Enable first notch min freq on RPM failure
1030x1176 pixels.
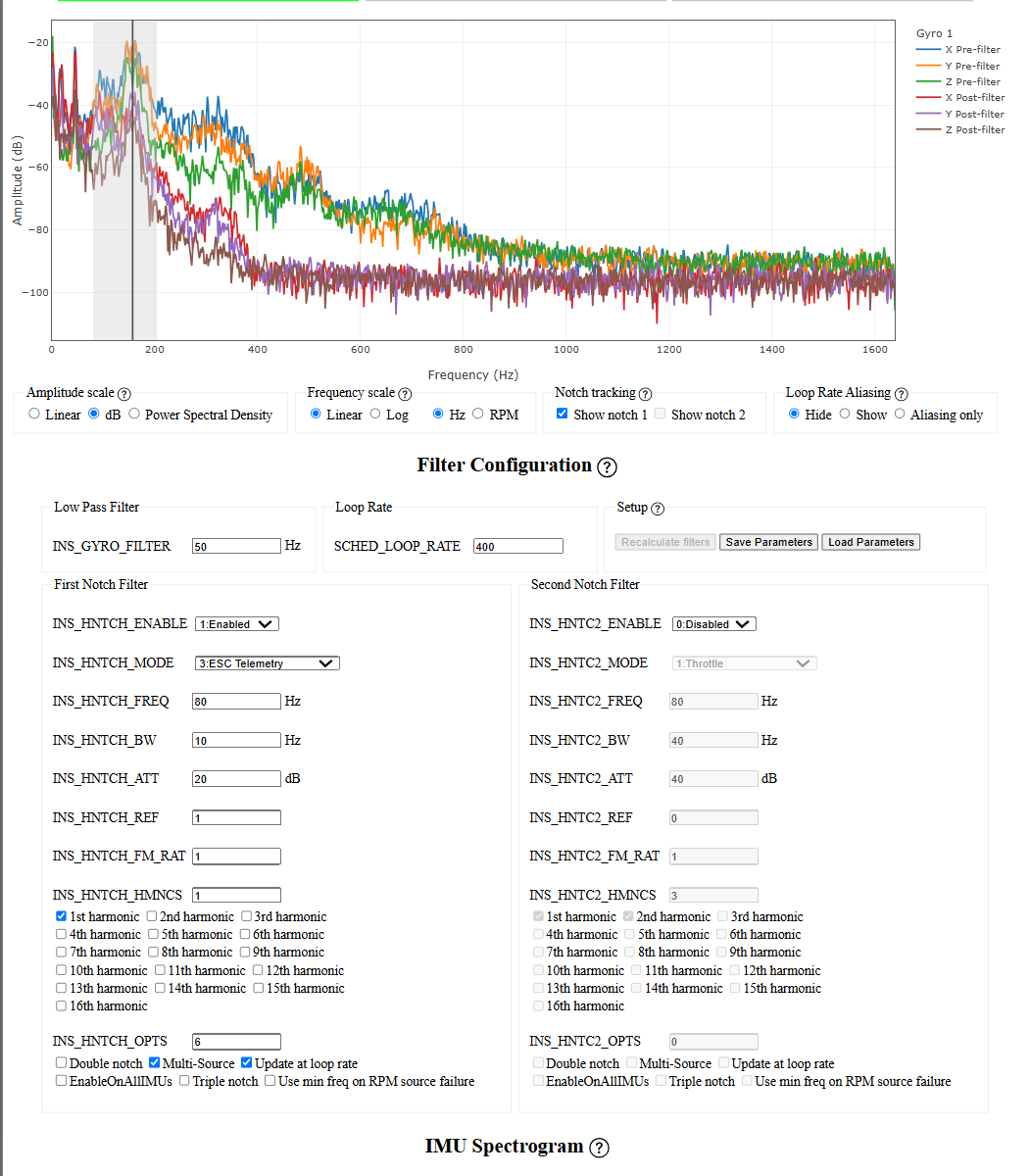270,1081
